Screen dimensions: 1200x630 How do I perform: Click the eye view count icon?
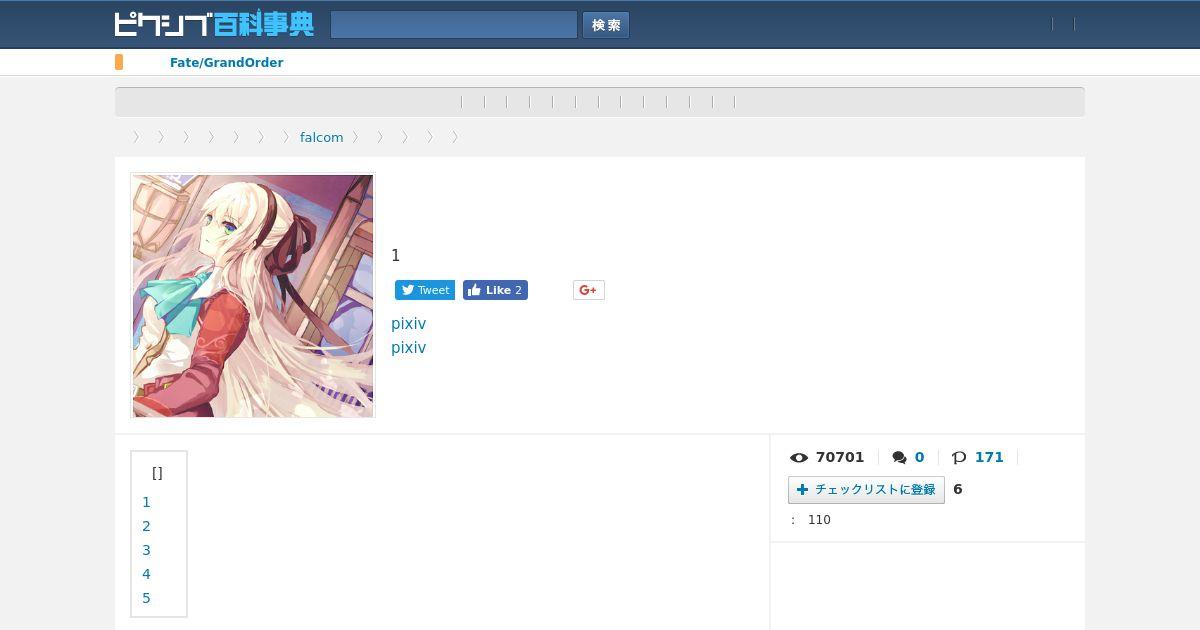[799, 457]
